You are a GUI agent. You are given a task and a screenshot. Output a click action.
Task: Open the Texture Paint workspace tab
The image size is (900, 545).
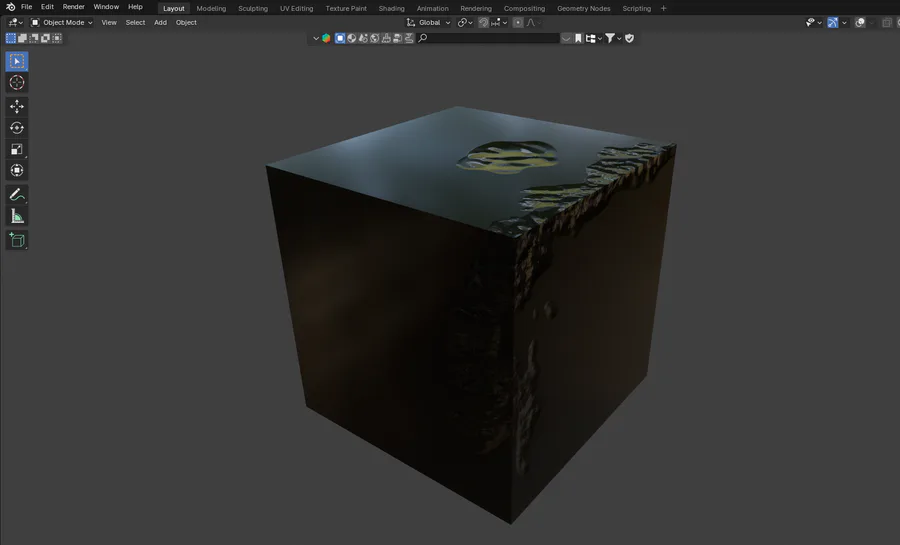point(346,8)
